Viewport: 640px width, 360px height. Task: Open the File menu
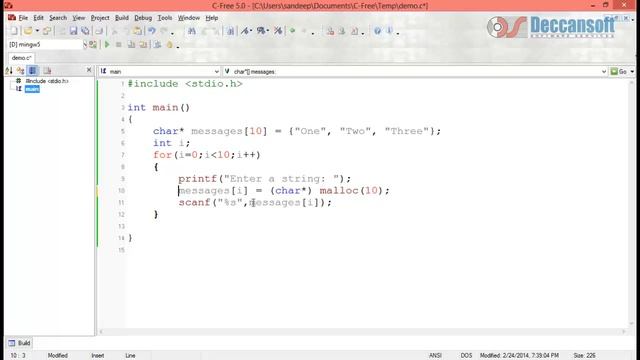pos(23,18)
